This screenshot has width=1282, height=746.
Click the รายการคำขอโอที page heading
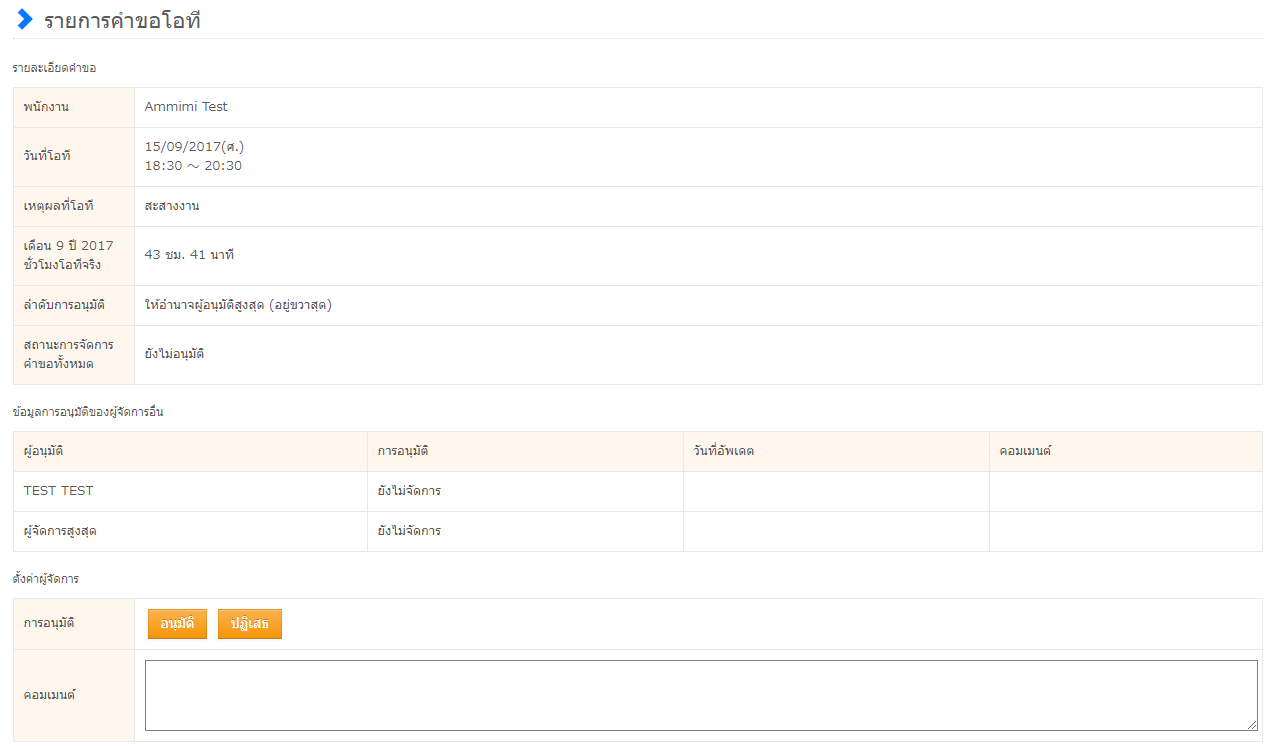[x=122, y=20]
